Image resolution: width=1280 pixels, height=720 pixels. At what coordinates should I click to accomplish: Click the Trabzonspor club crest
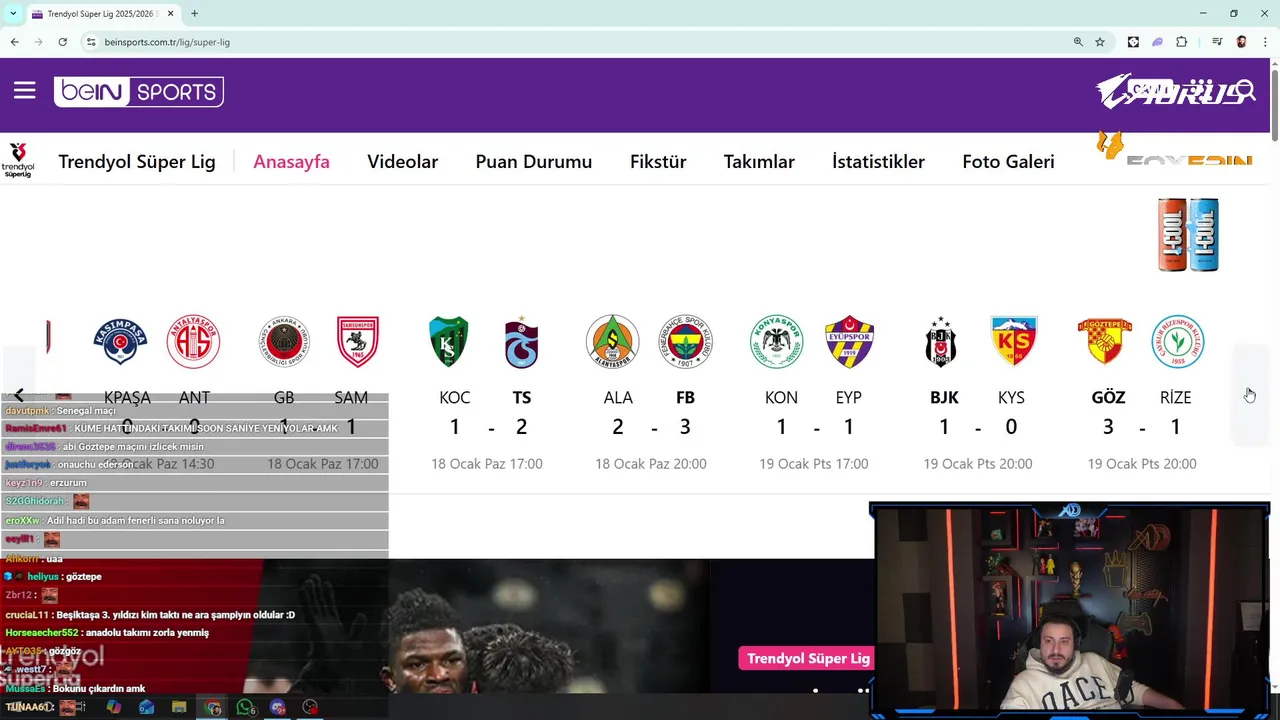521,342
